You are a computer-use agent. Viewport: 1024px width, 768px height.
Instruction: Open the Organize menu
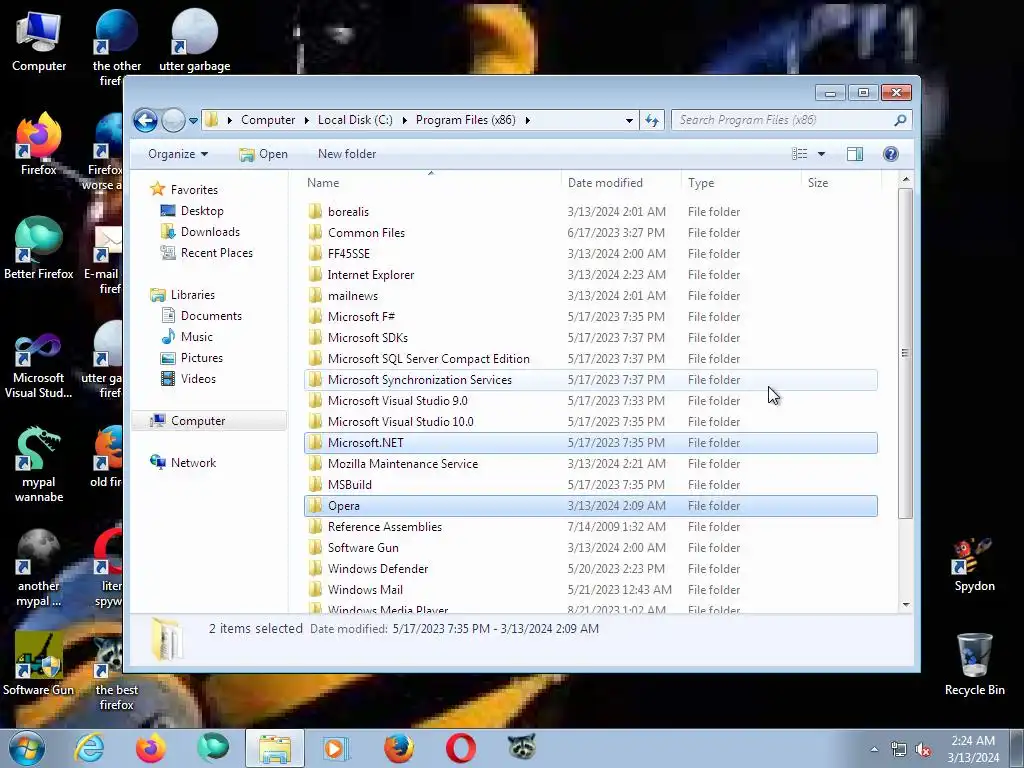coord(178,154)
